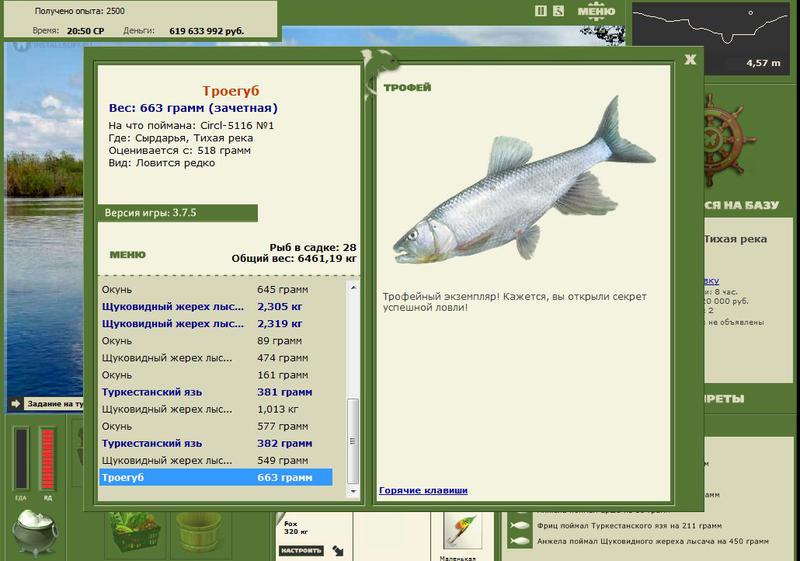Select Щуковидный жерех 2,305 кг row
The width and height of the screenshot is (800, 561).
(215, 307)
